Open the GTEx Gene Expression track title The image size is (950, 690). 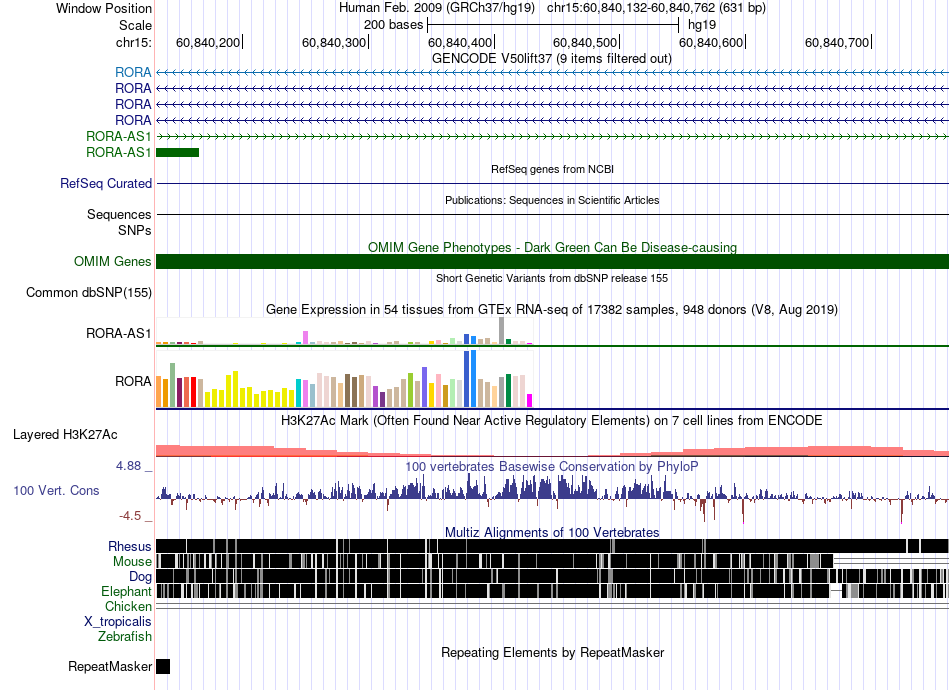point(552,310)
